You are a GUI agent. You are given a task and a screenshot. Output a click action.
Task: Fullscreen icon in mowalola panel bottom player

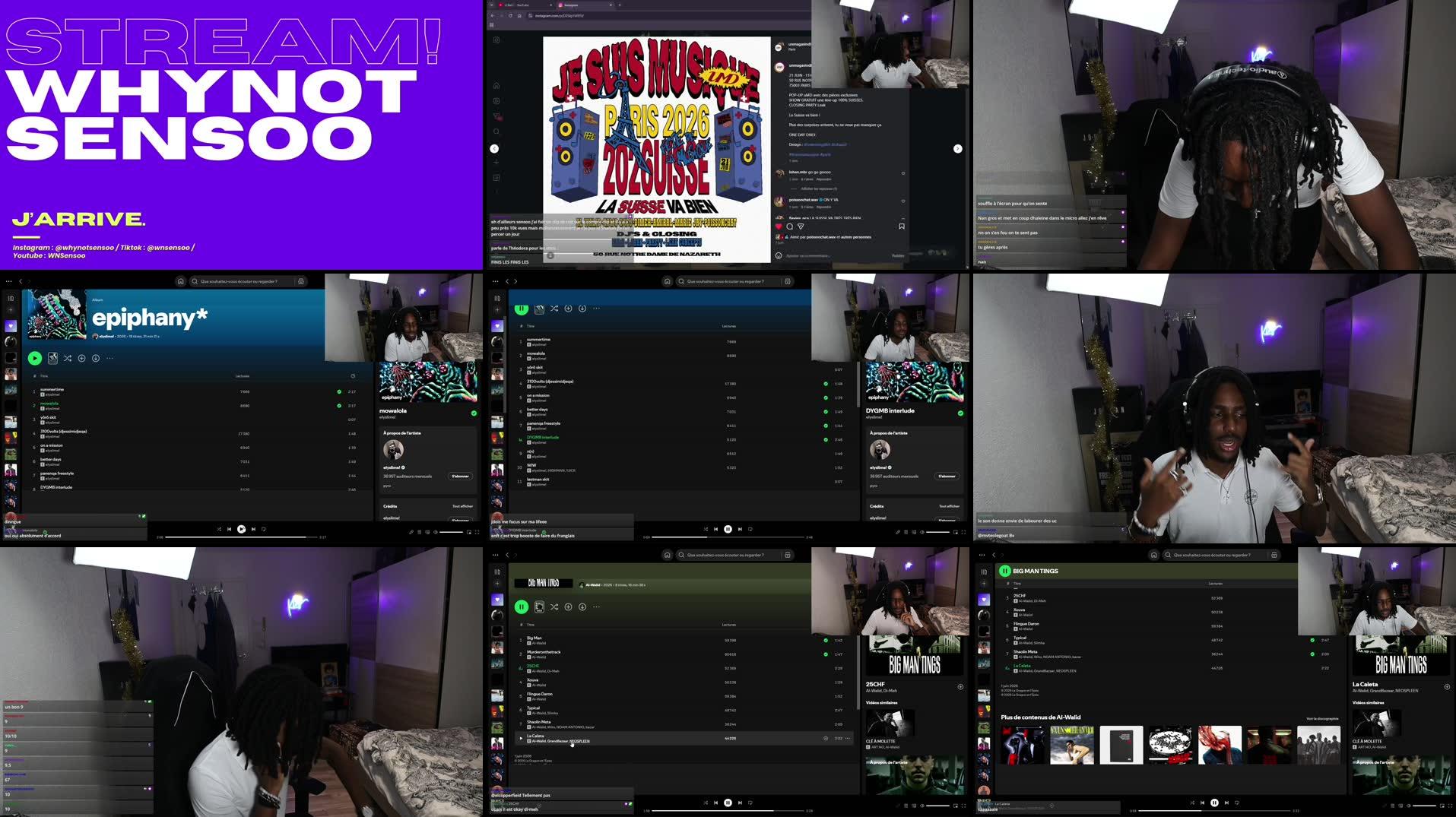(x=477, y=532)
